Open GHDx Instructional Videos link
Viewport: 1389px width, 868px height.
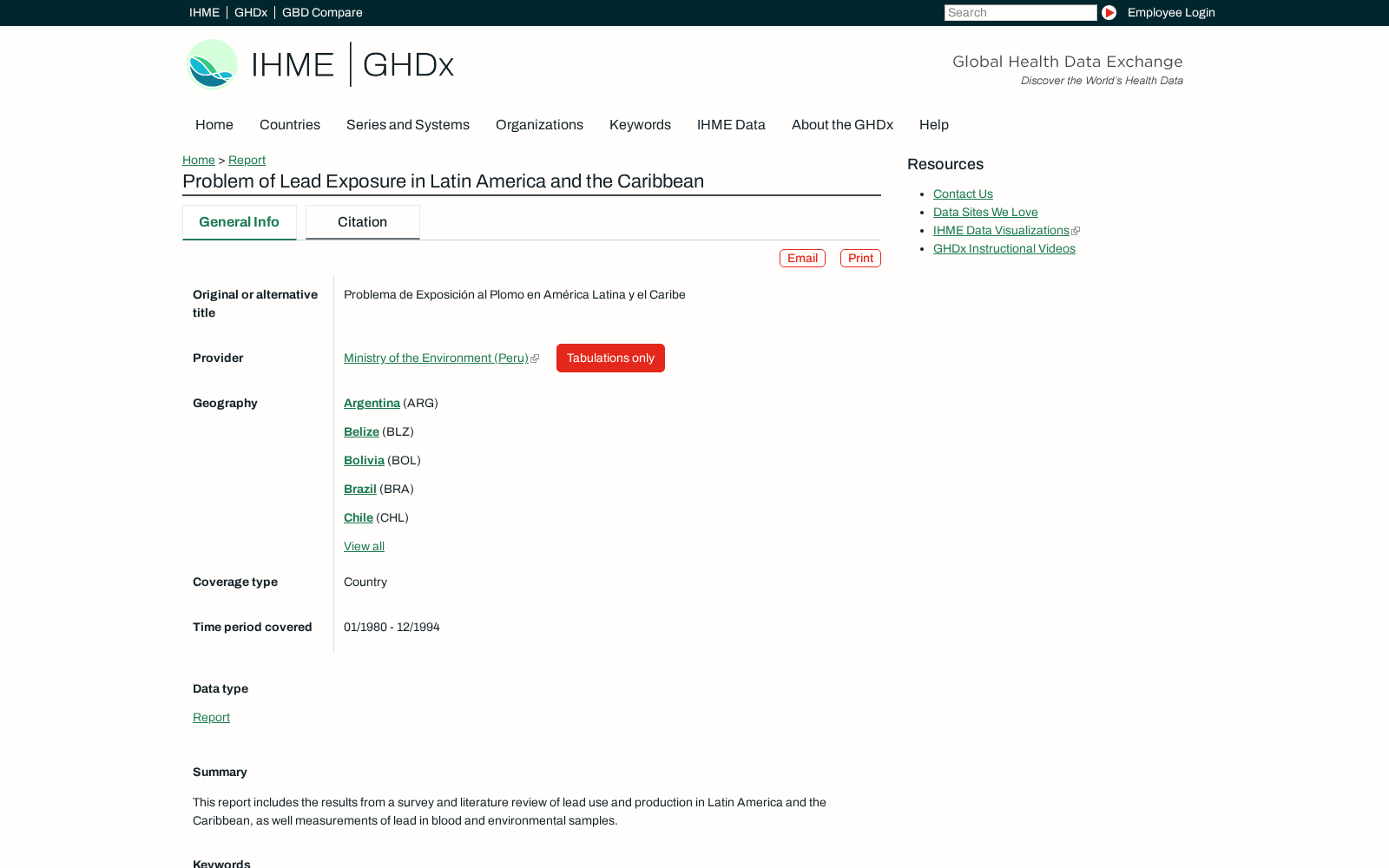coord(1004,249)
